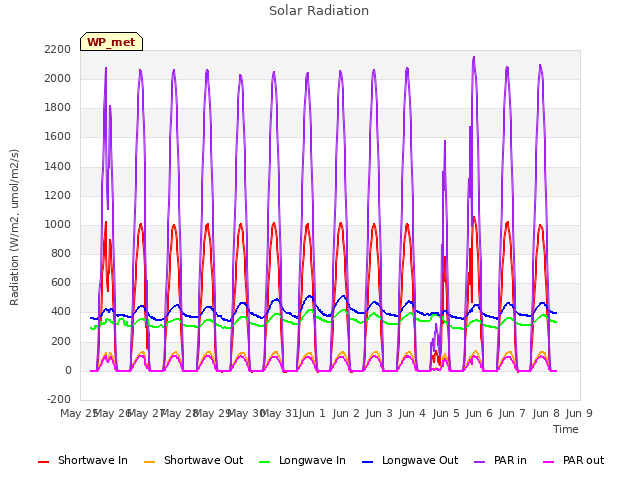Select the 'Longwave In' legend label
The image size is (640, 480).
[x=312, y=460]
